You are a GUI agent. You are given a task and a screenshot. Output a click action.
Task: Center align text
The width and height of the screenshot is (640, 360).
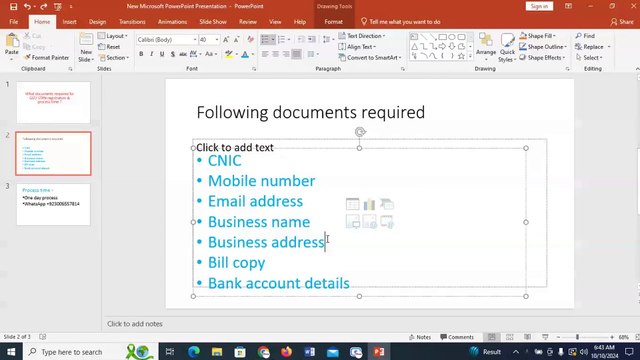coord(276,54)
